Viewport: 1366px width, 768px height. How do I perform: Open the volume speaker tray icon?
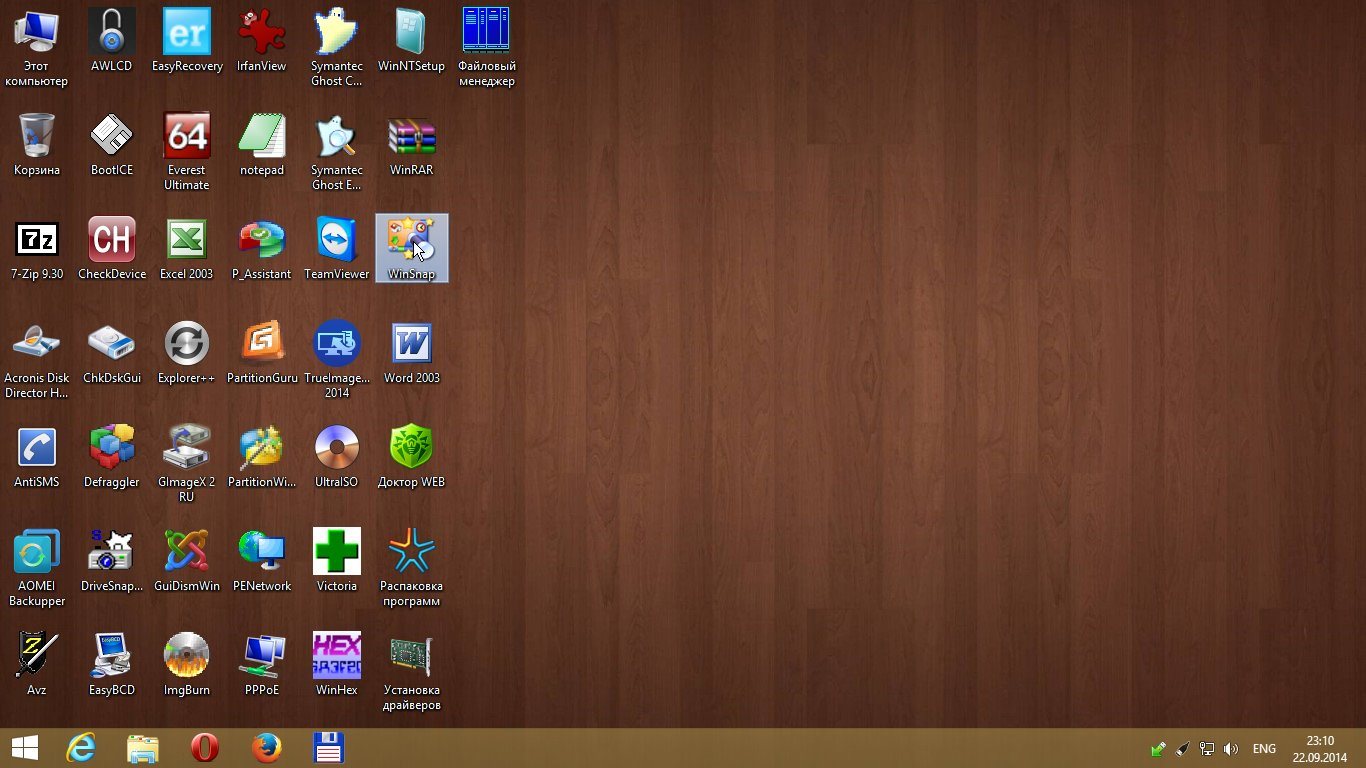1231,749
